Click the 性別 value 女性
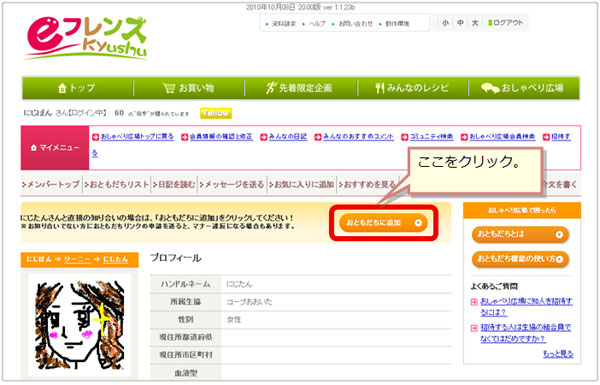This screenshot has width=600, height=385. click(234, 320)
